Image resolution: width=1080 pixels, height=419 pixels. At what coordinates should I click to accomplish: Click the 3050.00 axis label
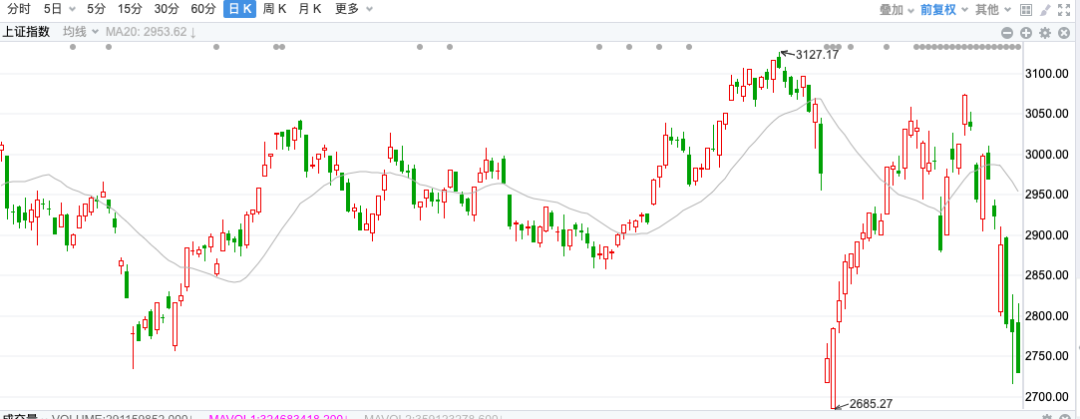click(x=1048, y=113)
